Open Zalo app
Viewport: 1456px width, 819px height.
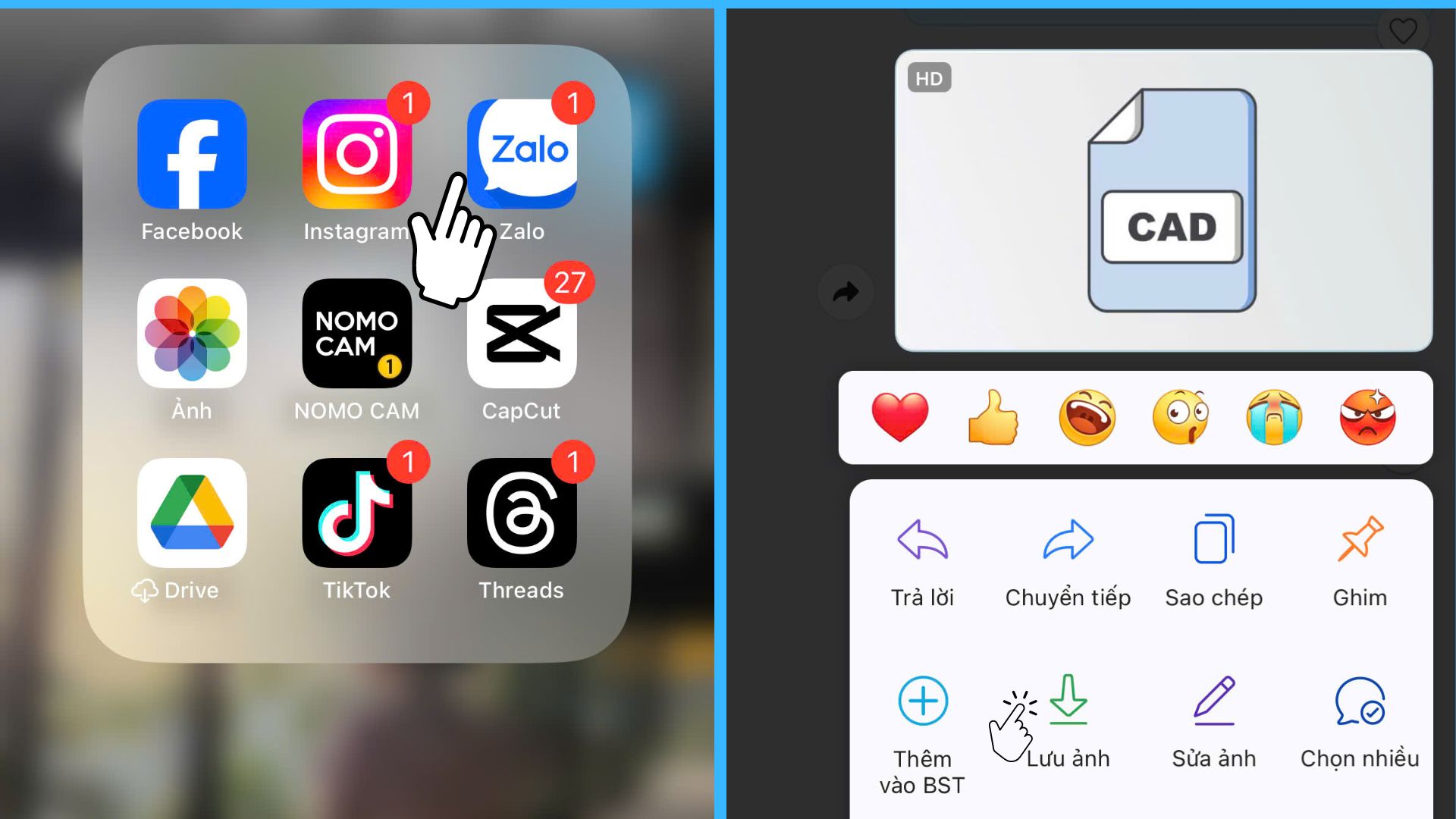point(522,153)
